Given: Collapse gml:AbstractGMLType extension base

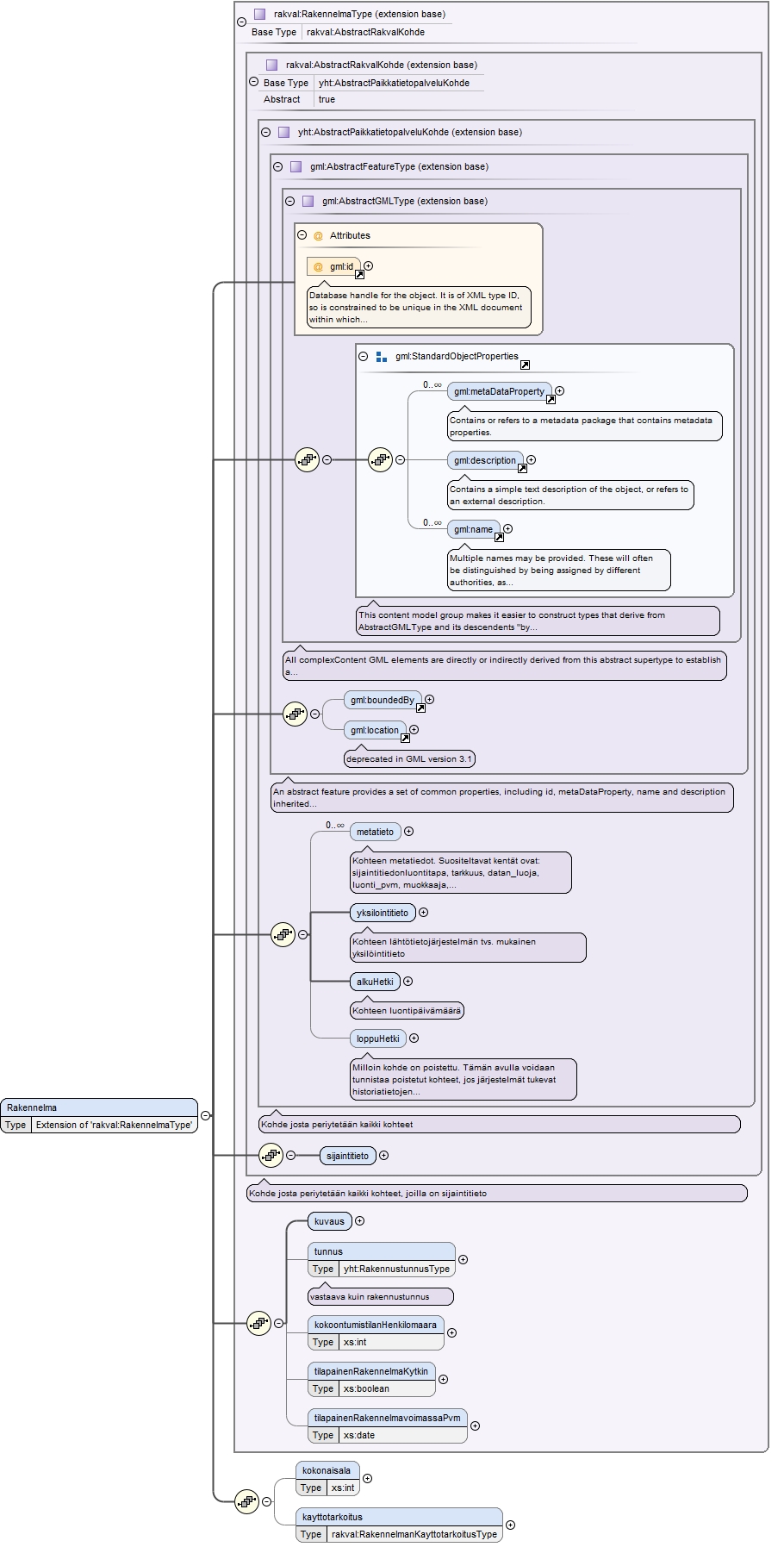Looking at the screenshot, I should (x=289, y=201).
